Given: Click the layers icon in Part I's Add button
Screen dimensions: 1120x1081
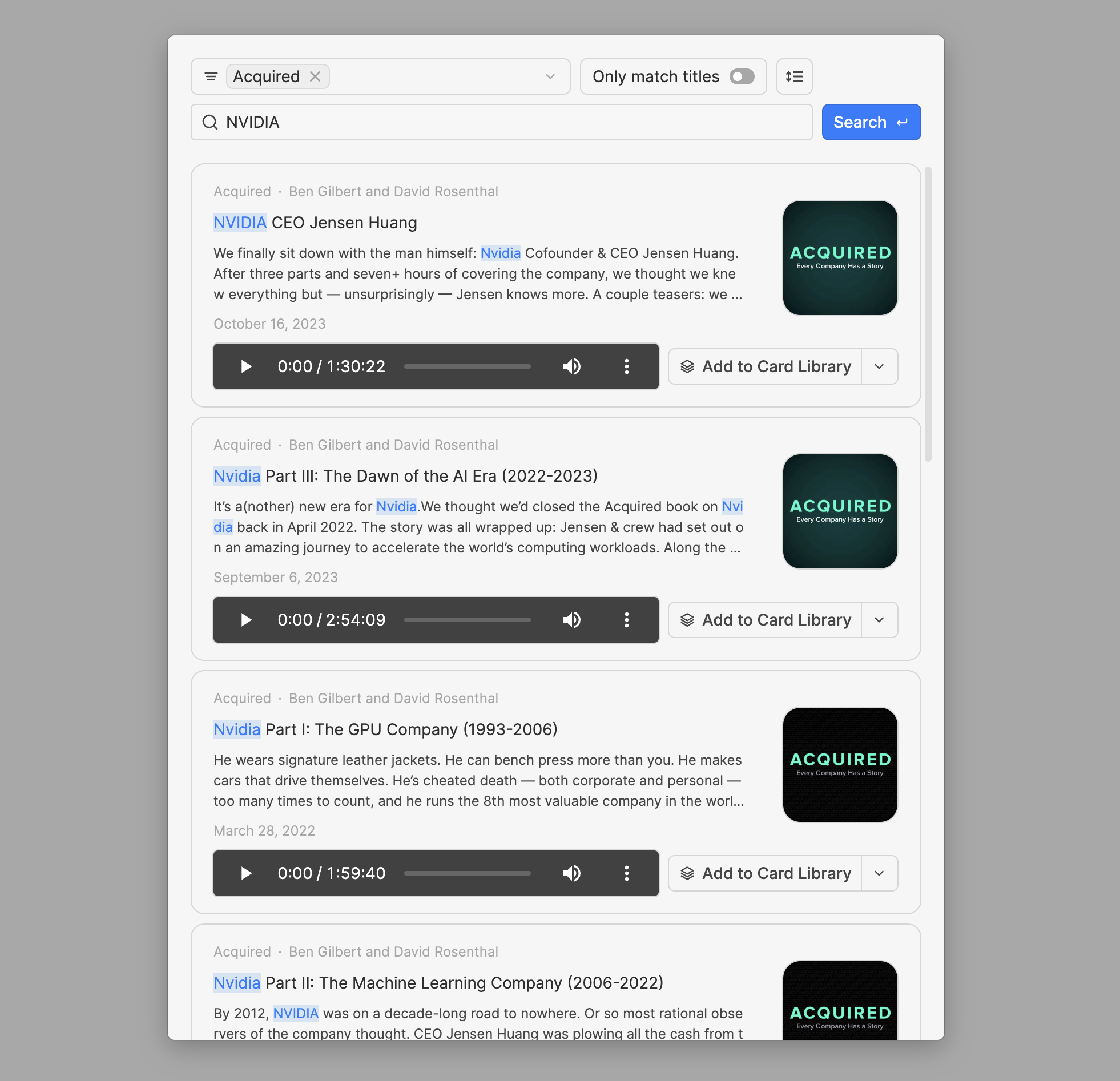Looking at the screenshot, I should (x=687, y=873).
